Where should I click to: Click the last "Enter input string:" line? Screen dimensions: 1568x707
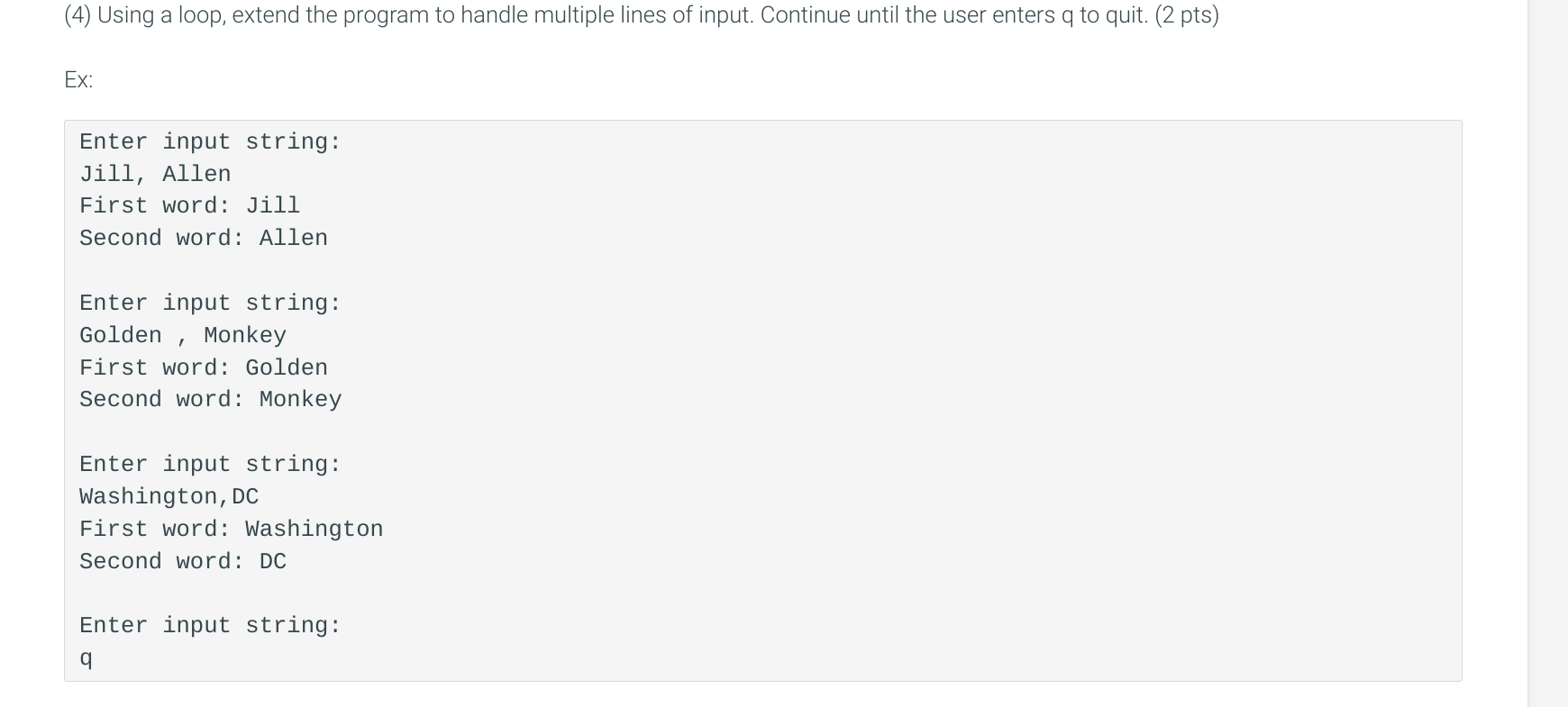210,625
